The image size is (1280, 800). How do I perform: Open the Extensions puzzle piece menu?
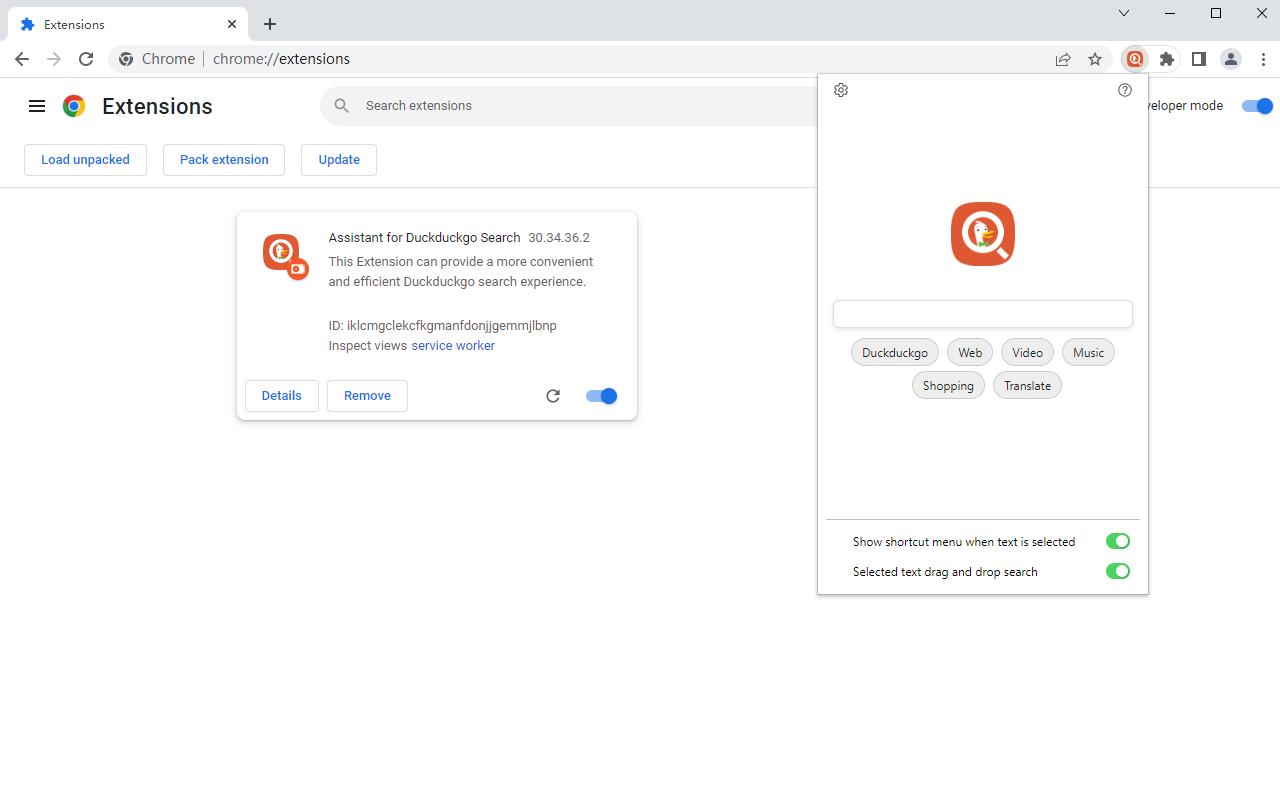pos(1167,59)
